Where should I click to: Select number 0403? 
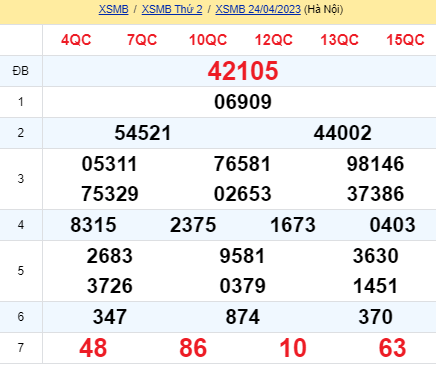[x=392, y=225]
